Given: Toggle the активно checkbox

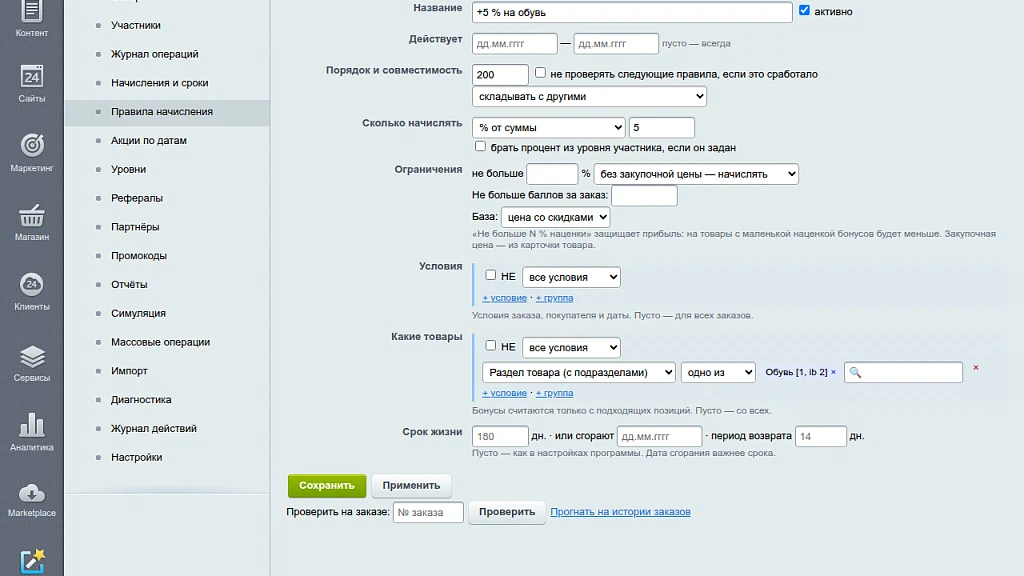Looking at the screenshot, I should [x=804, y=10].
